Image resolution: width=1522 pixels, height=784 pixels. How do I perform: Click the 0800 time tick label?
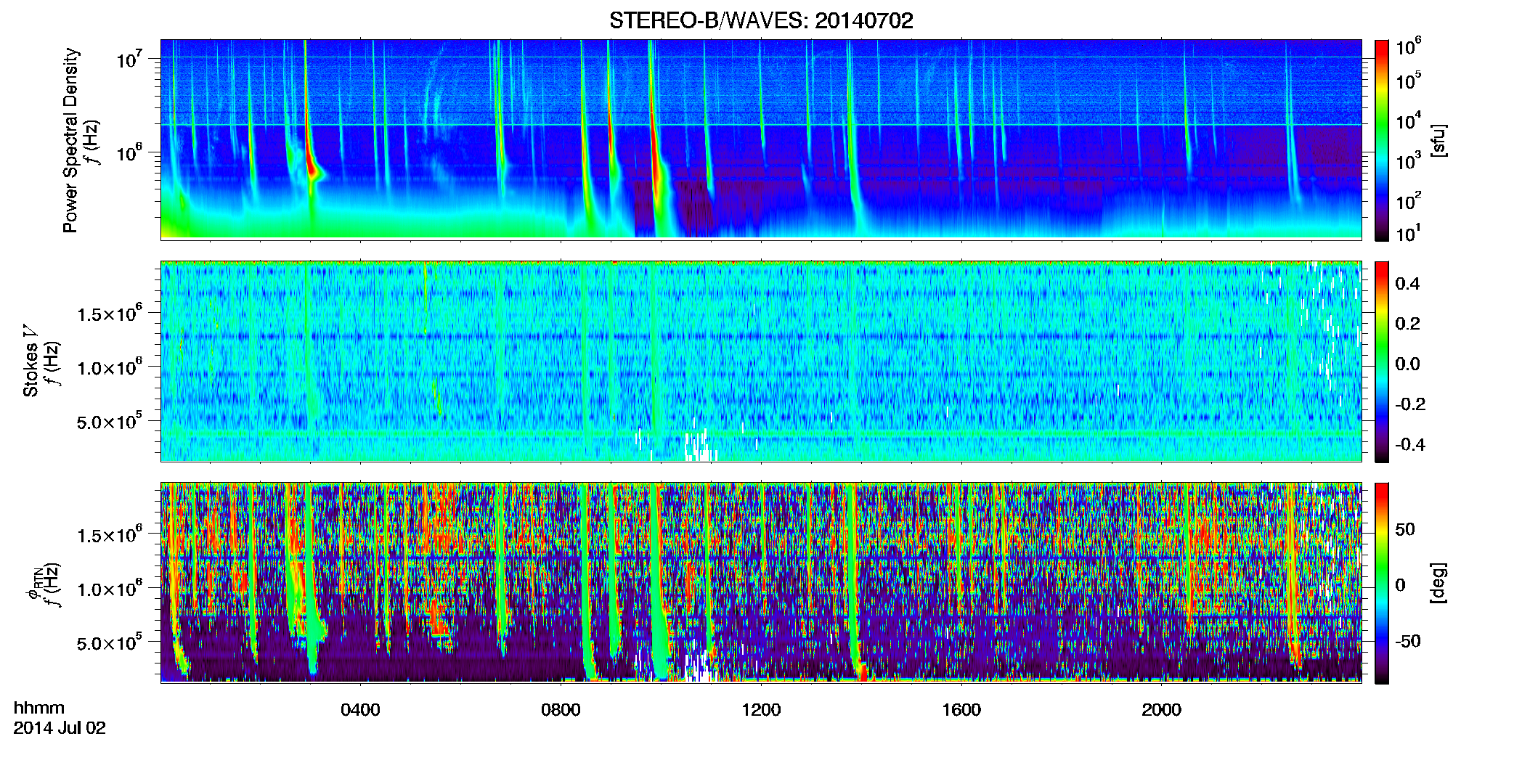pyautogui.click(x=561, y=709)
